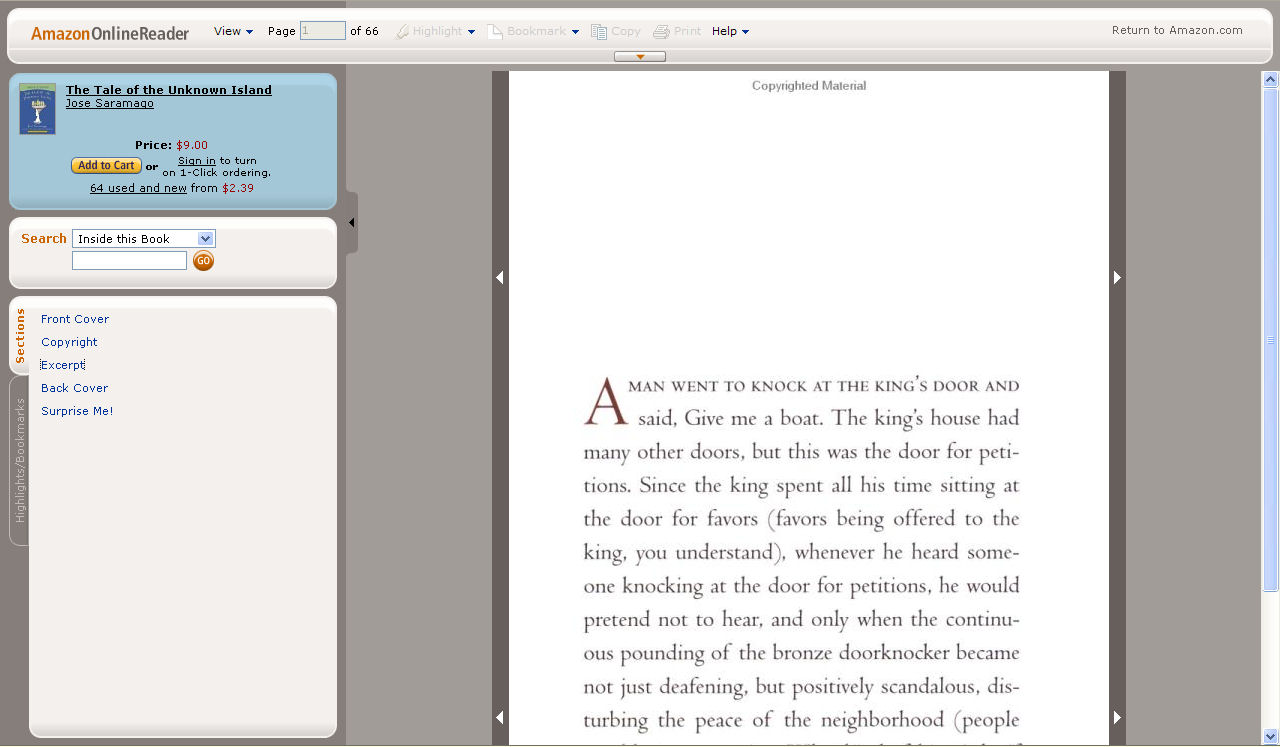Go to previous page using upper left arrow
Image resolution: width=1280 pixels, height=747 pixels.
[500, 278]
